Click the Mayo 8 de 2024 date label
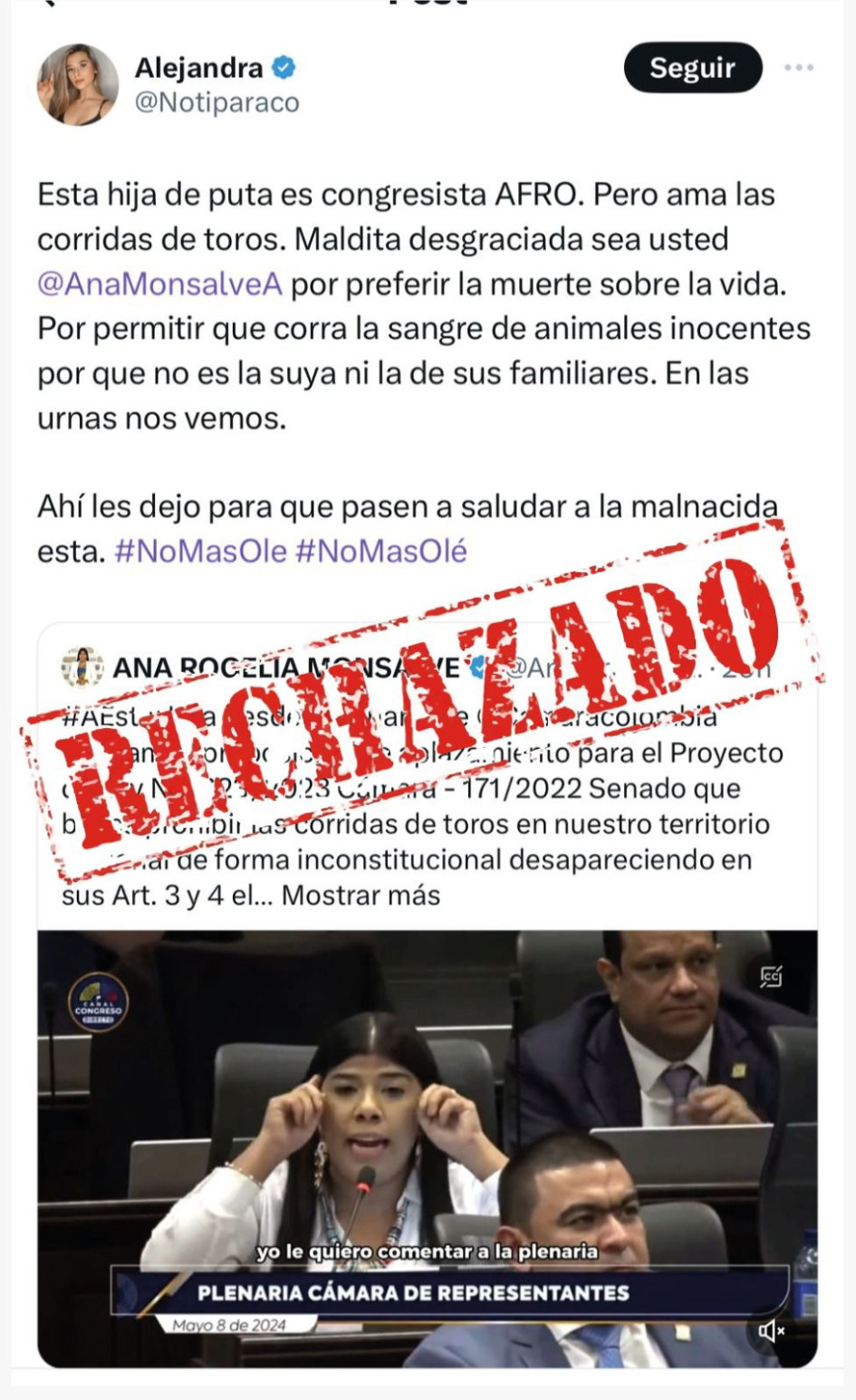856x1400 pixels. click(229, 1325)
